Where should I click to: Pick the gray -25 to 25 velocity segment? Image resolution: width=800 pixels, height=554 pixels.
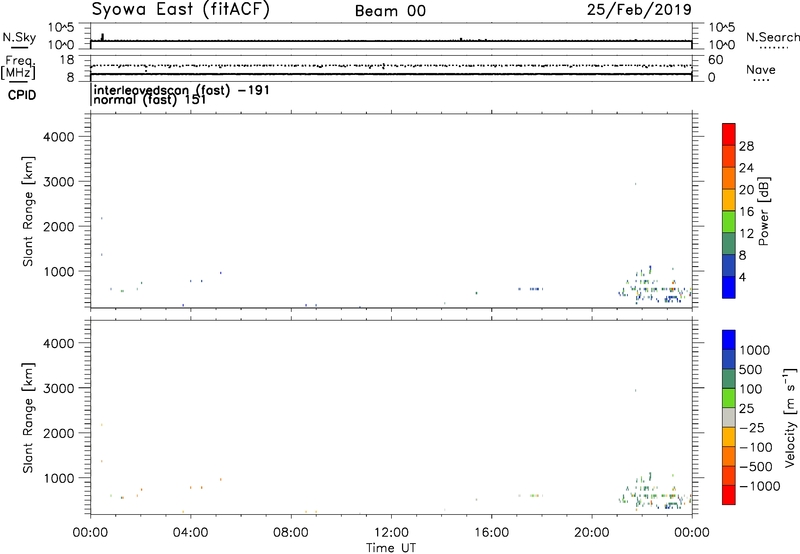pos(729,417)
